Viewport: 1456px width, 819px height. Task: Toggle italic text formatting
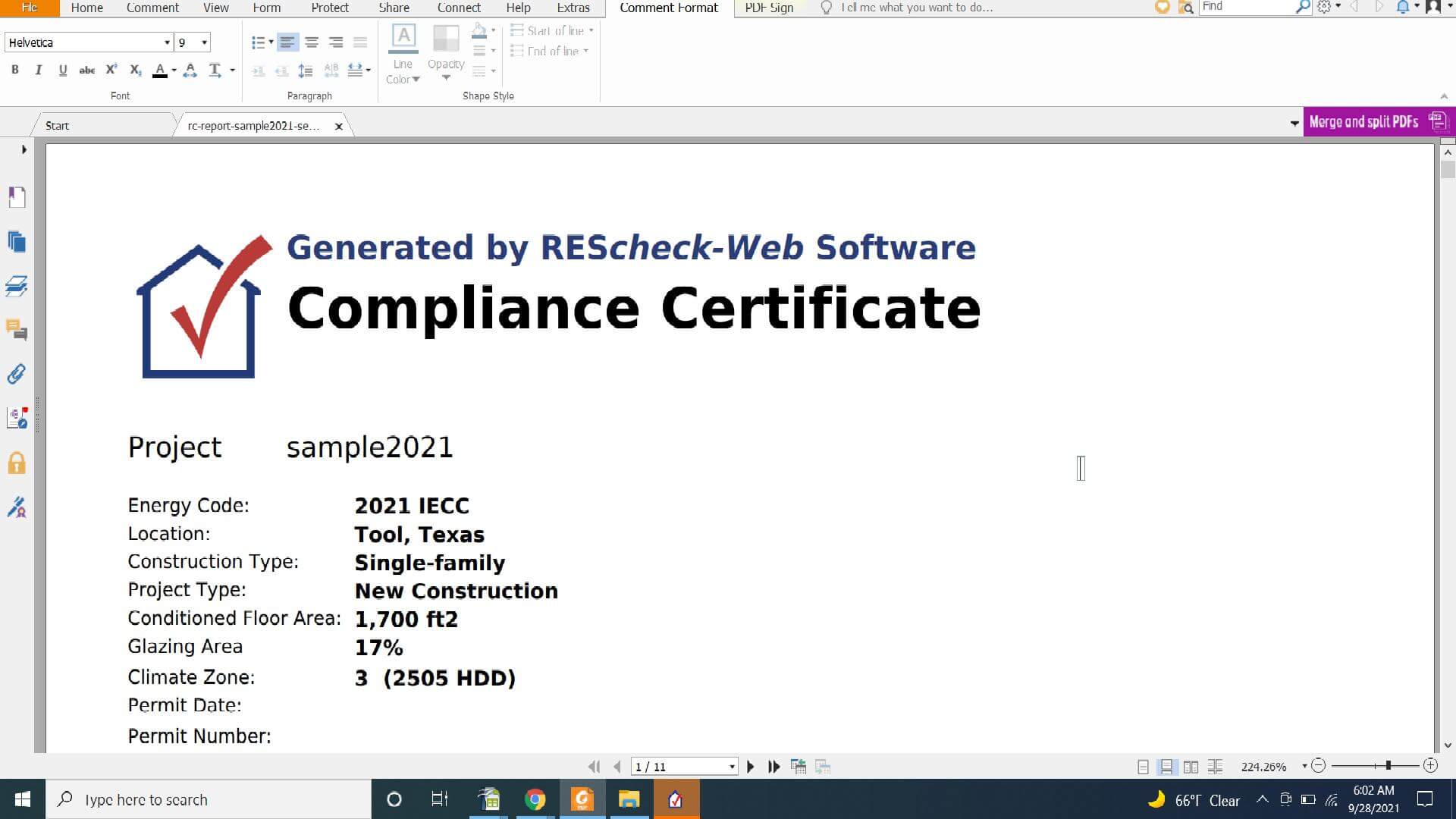pos(39,70)
